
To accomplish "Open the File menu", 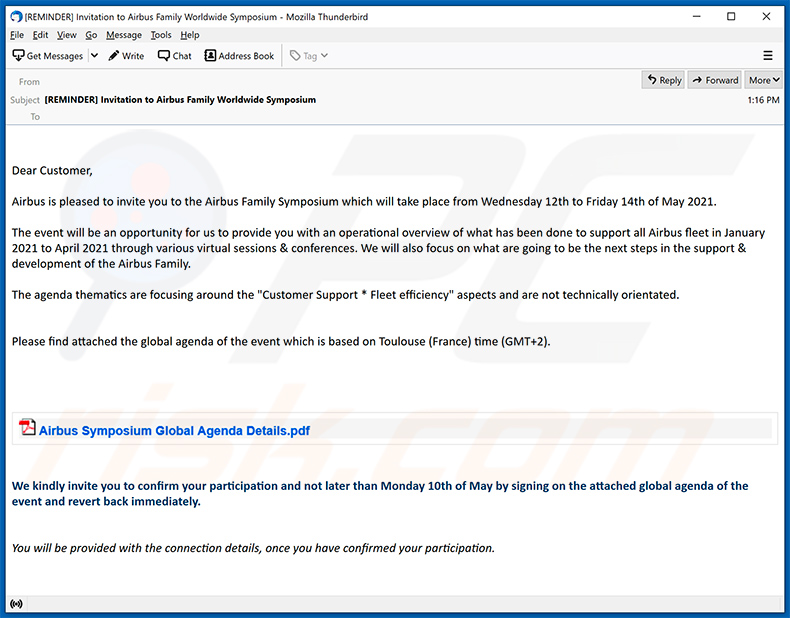I will [x=17, y=35].
